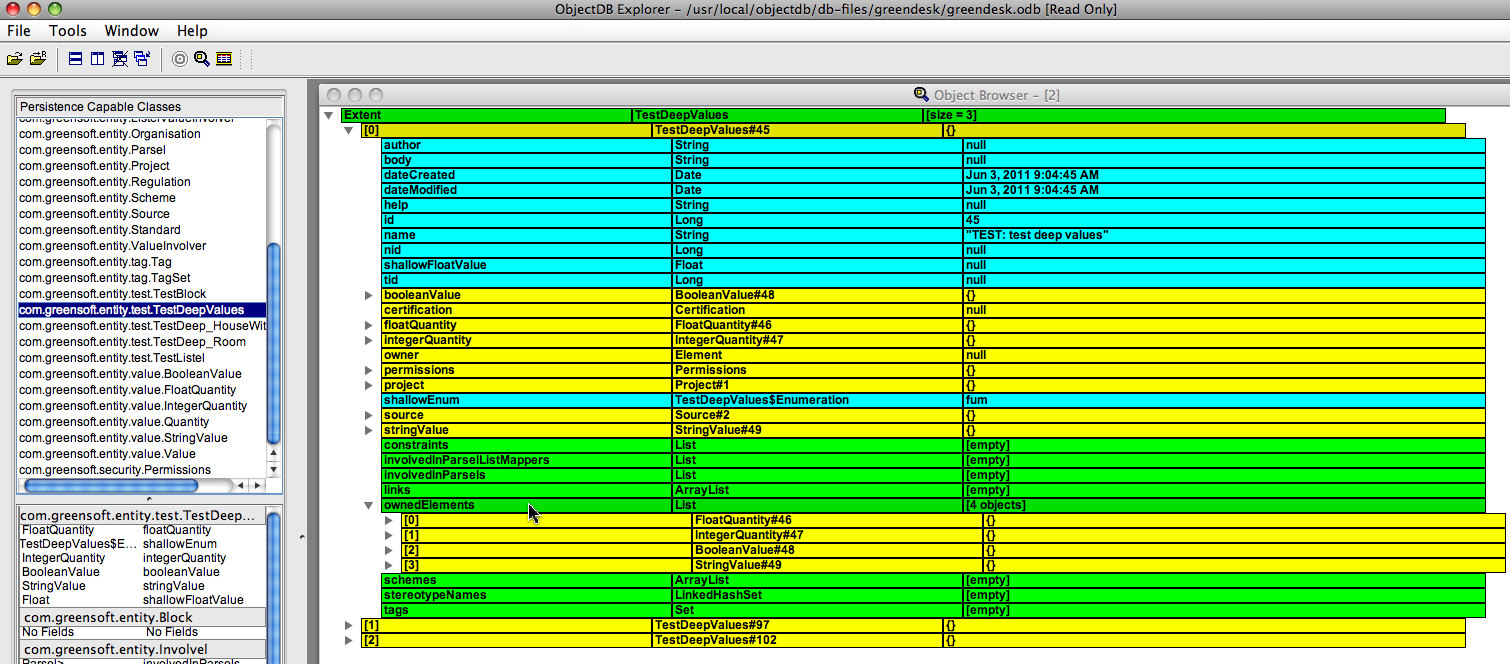Viewport: 1510px width, 664px height.
Task: Click the crossed-out close all windows icon
Action: (120, 59)
